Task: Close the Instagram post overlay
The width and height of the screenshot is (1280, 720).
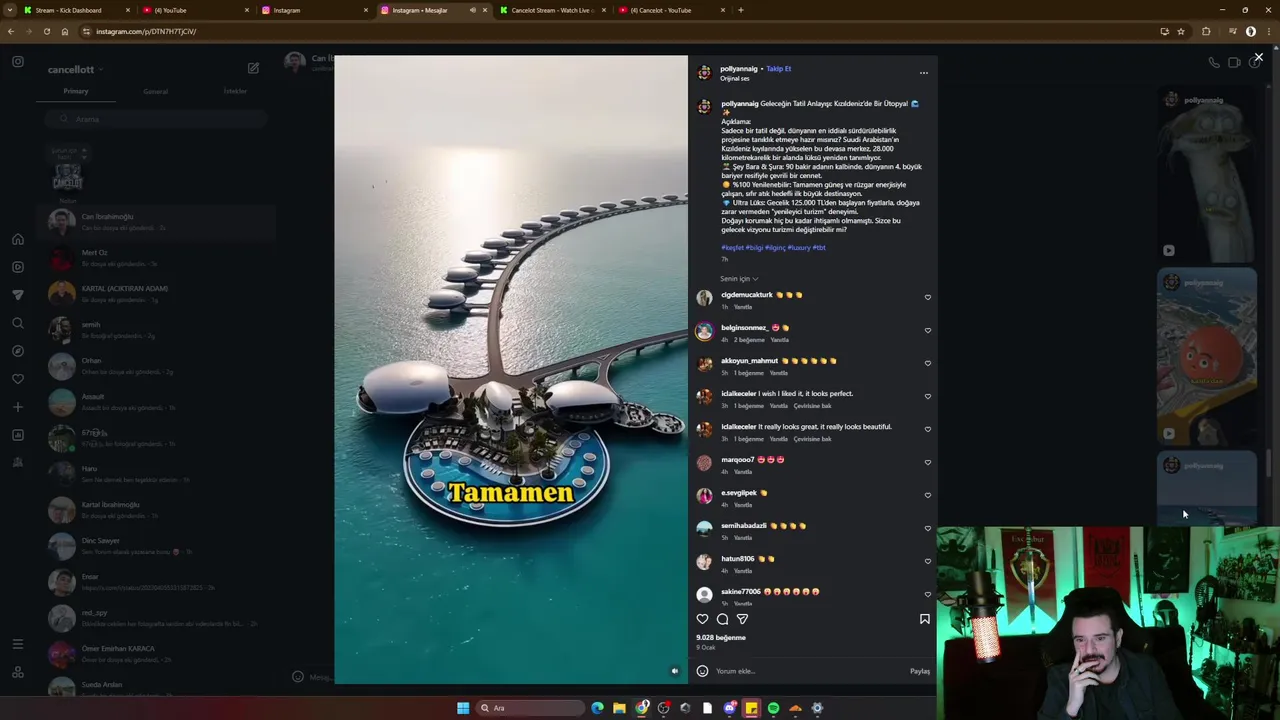Action: click(x=1258, y=58)
